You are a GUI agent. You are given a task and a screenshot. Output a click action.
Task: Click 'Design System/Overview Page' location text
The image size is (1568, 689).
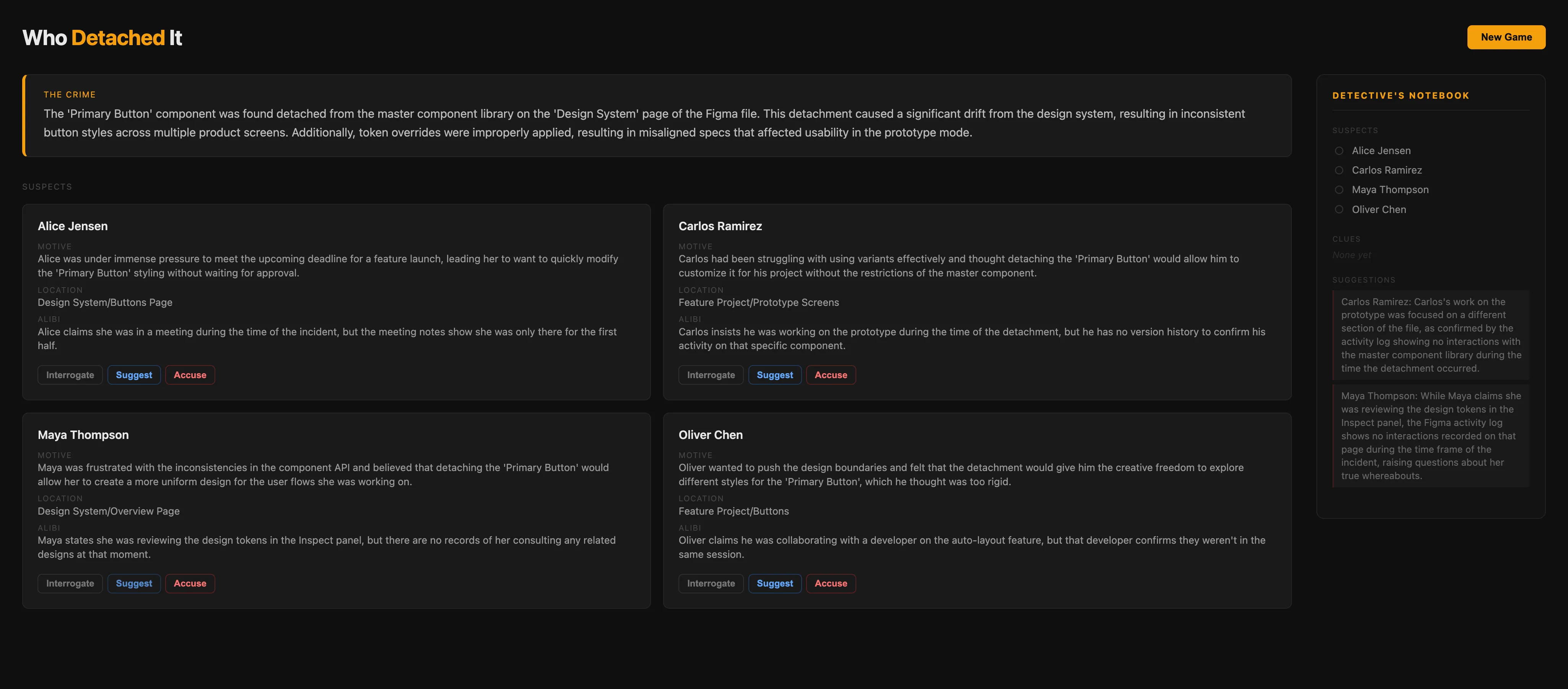click(108, 511)
